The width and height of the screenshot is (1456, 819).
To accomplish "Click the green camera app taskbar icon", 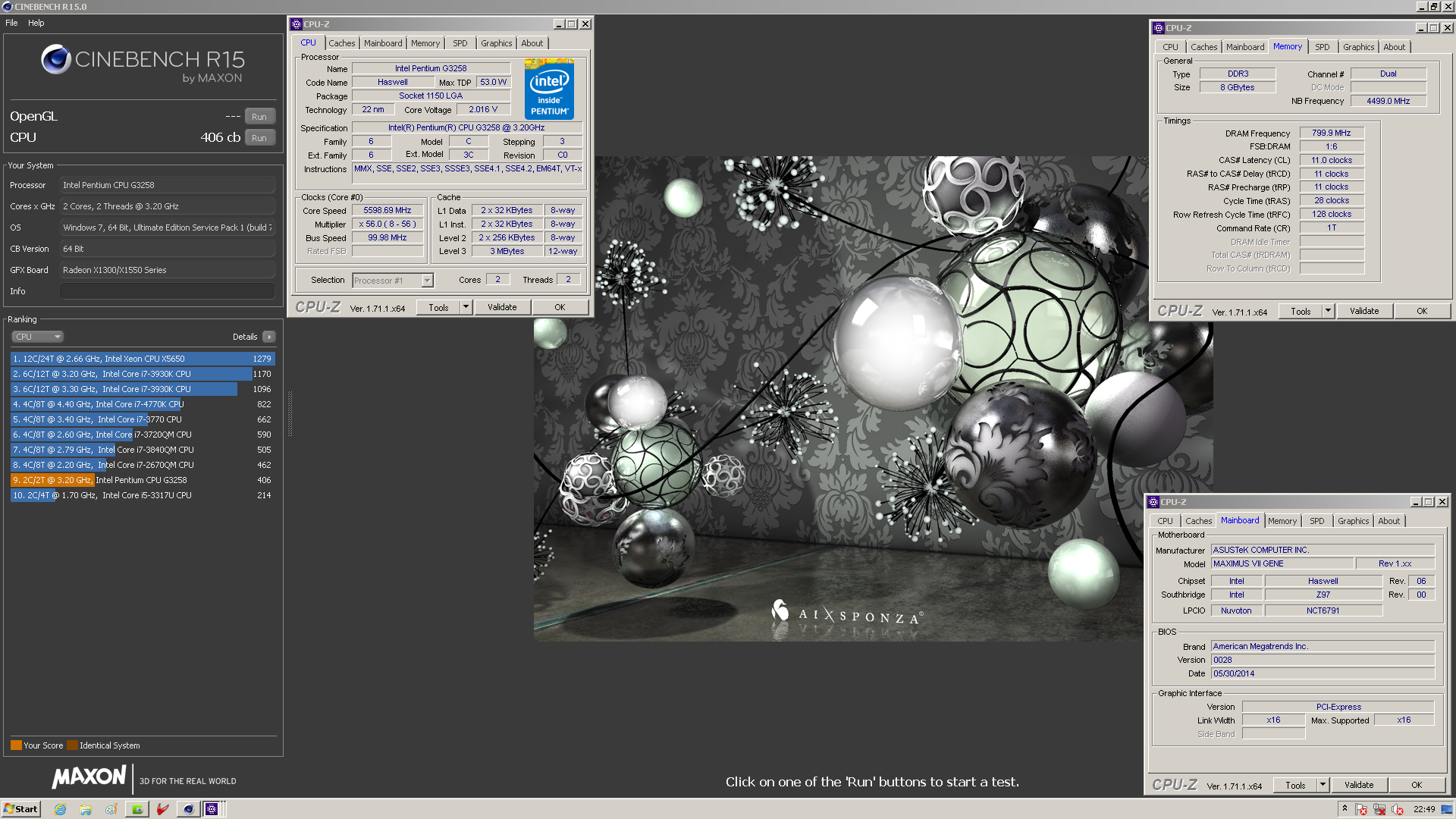I will pos(137,809).
